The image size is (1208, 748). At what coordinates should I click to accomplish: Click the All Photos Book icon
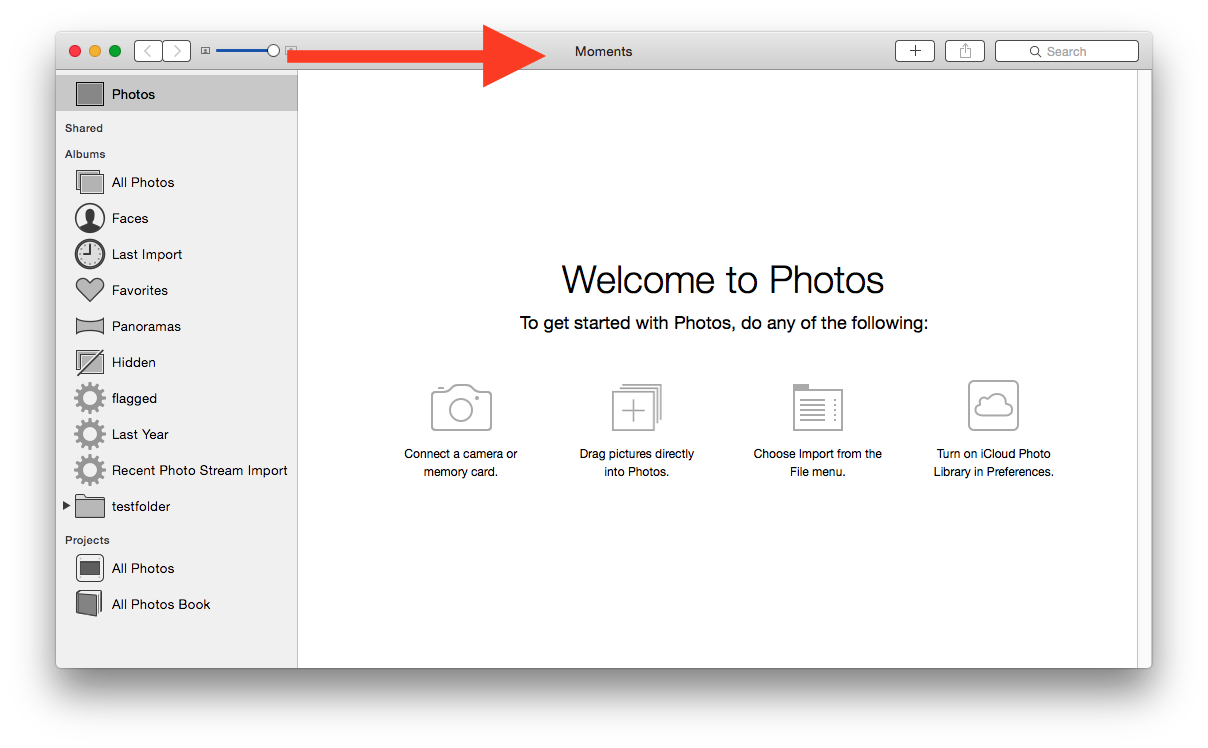pyautogui.click(x=89, y=604)
